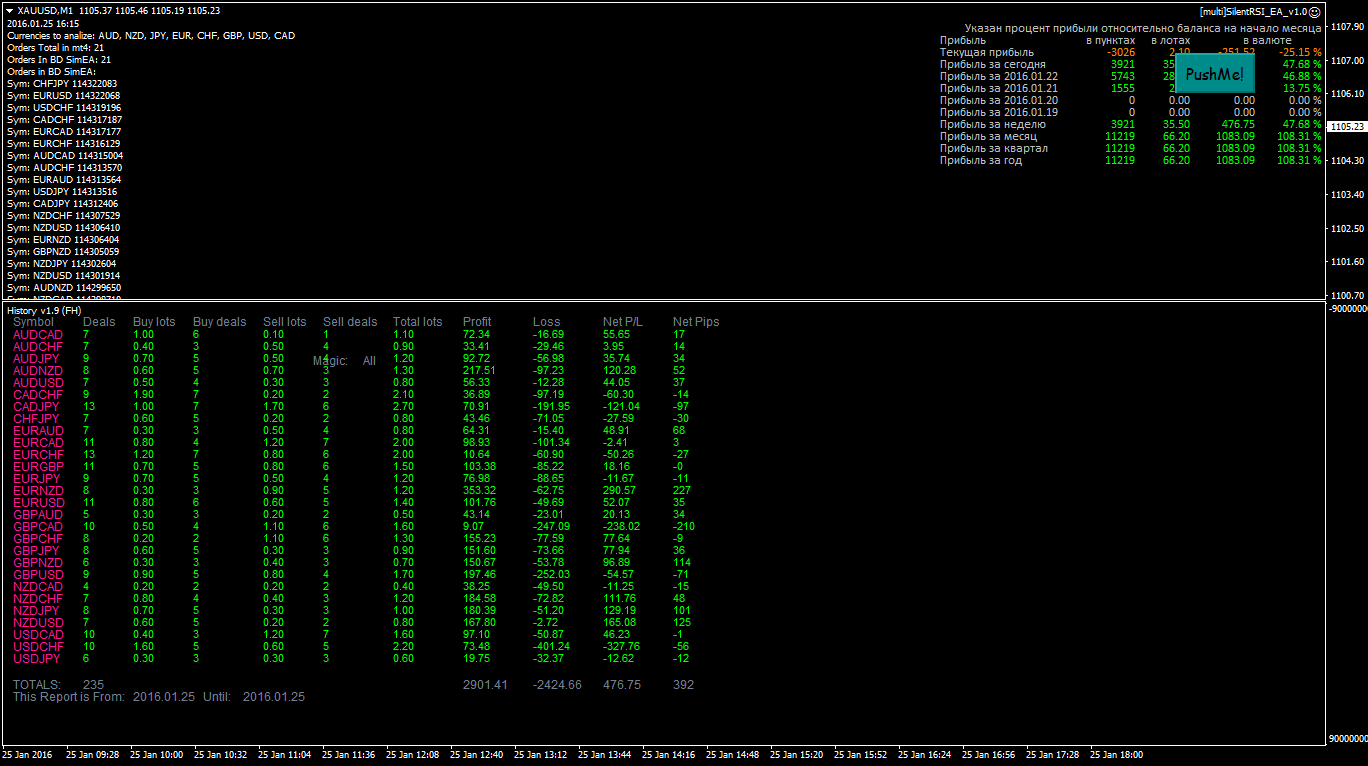1368x766 pixels.
Task: Select the USDCHF loss value -401.24
Action: point(552,647)
